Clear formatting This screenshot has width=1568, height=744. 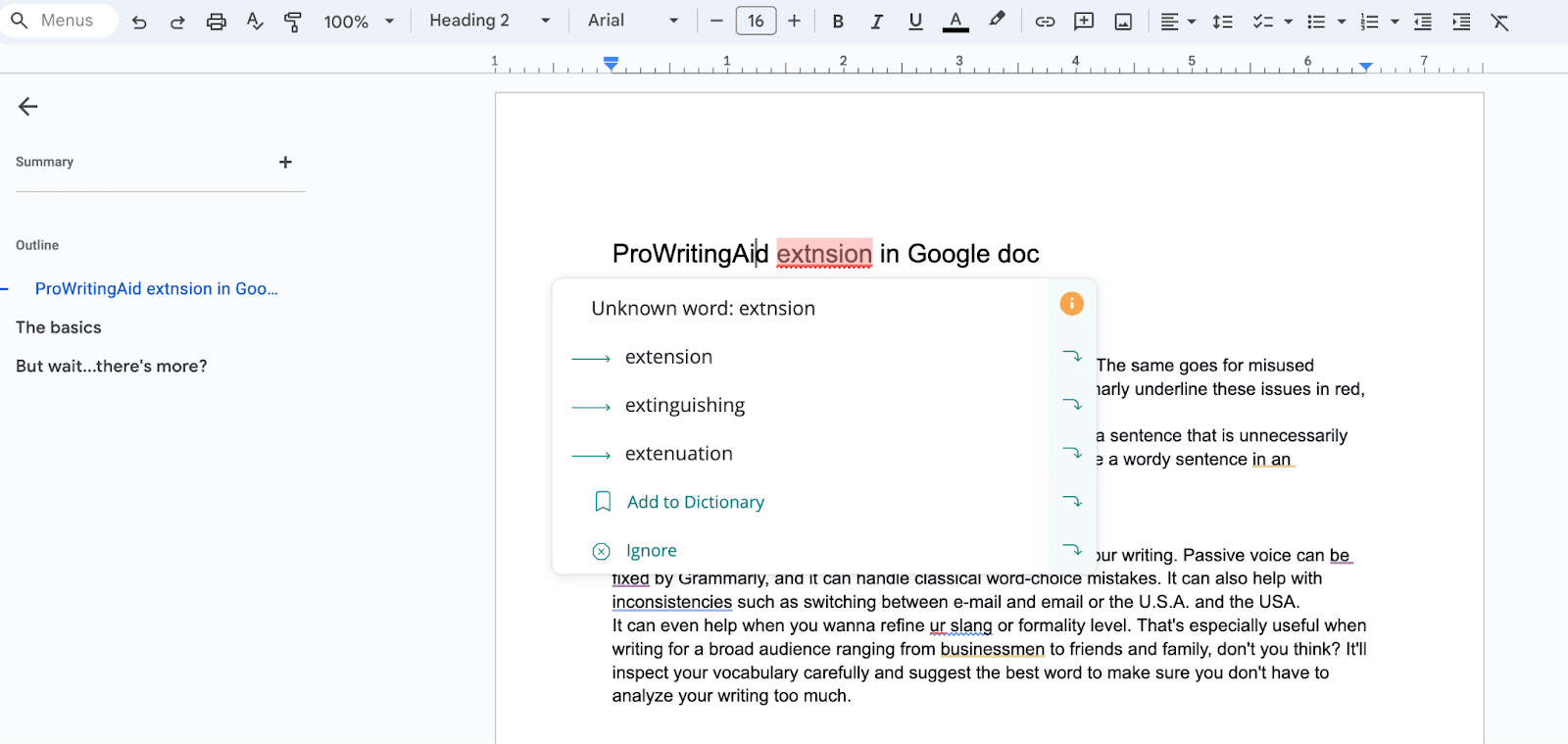point(1499,22)
